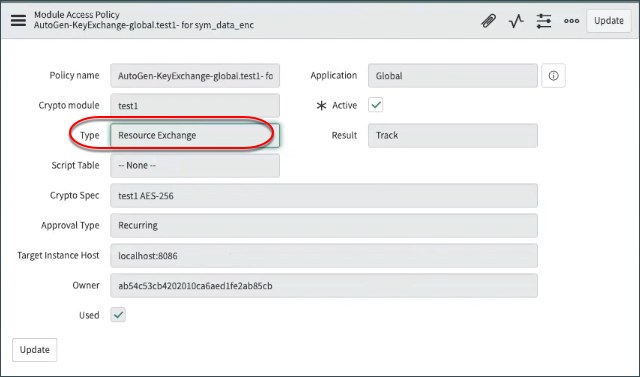Click the Target Instance Host field
This screenshot has width=640, height=377.
pyautogui.click(x=324, y=255)
